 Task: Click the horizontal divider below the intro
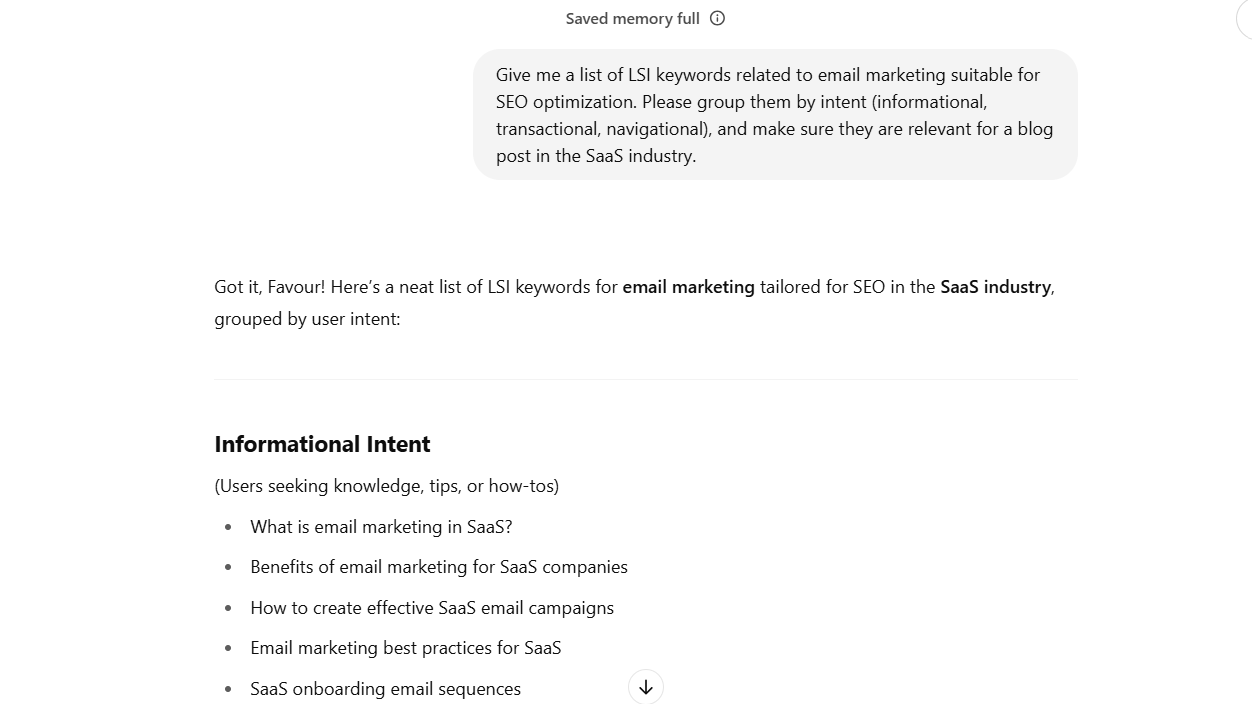pos(646,379)
